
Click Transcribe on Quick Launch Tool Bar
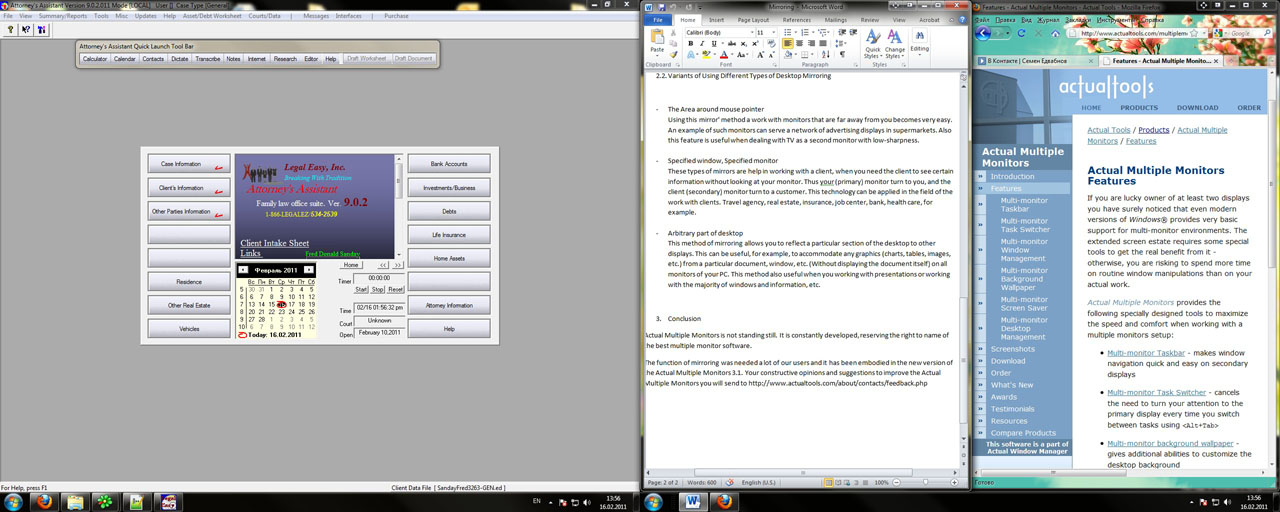(208, 59)
